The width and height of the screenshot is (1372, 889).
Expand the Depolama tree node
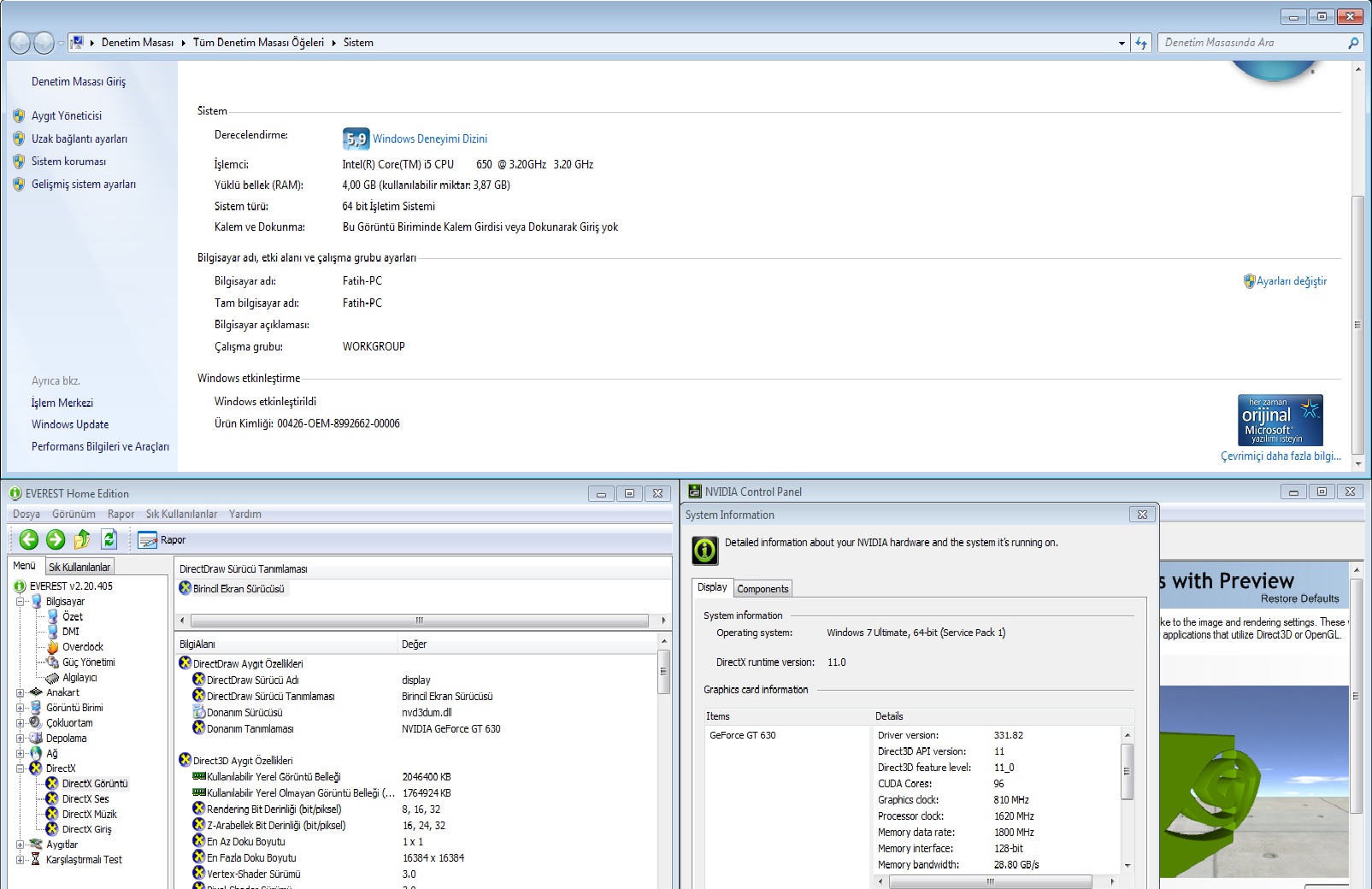click(20, 739)
